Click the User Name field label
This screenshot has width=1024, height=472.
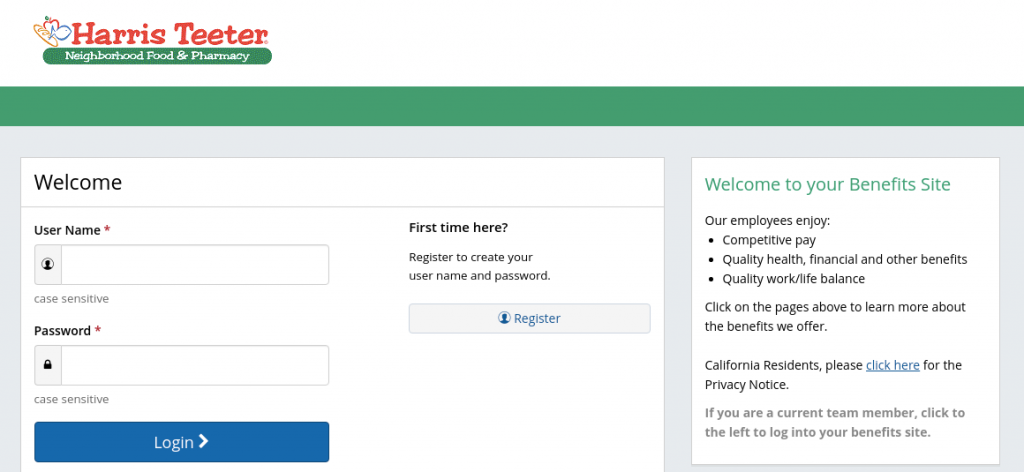(67, 230)
